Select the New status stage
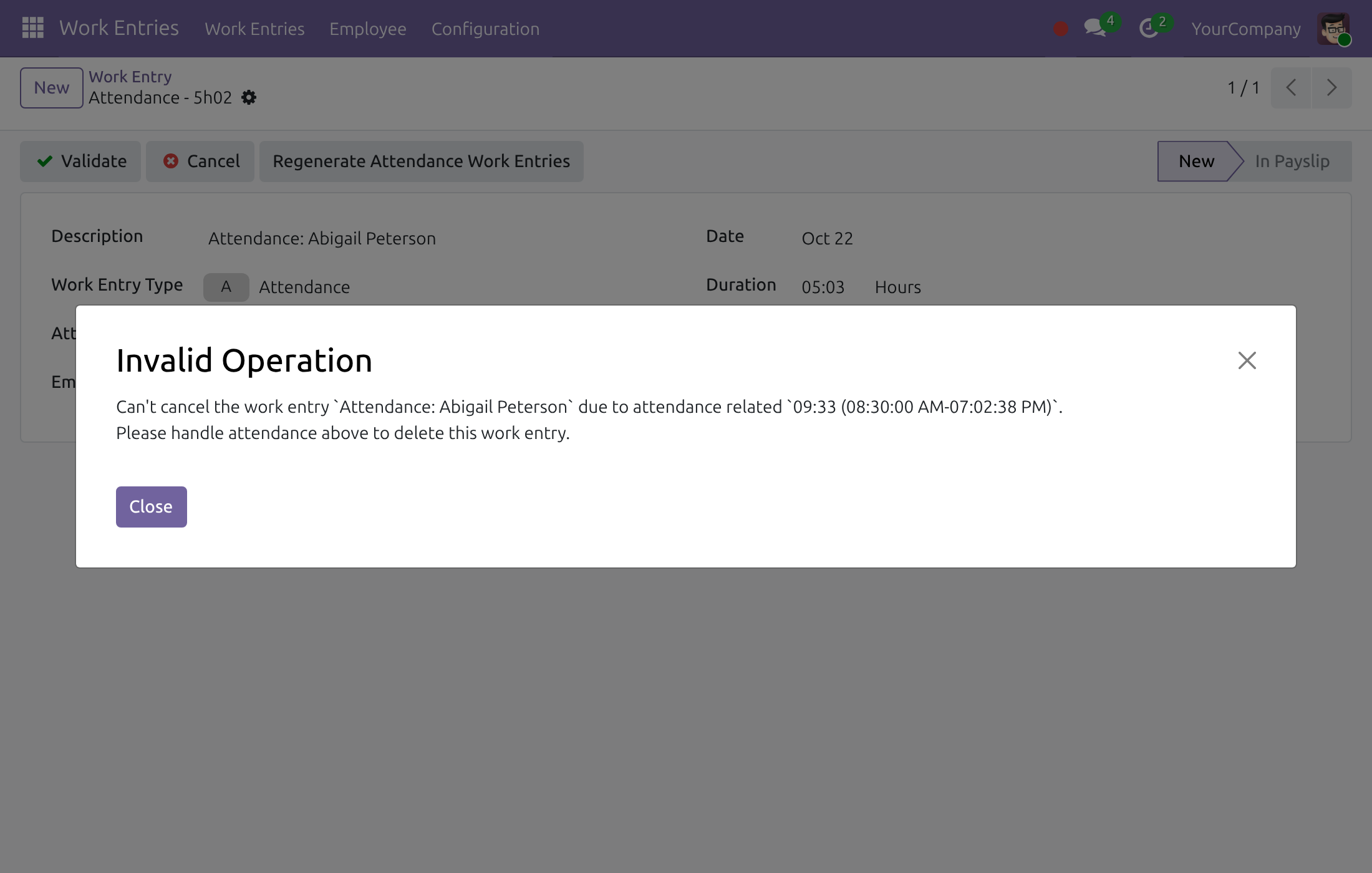The height and width of the screenshot is (873, 1372). tap(1196, 162)
